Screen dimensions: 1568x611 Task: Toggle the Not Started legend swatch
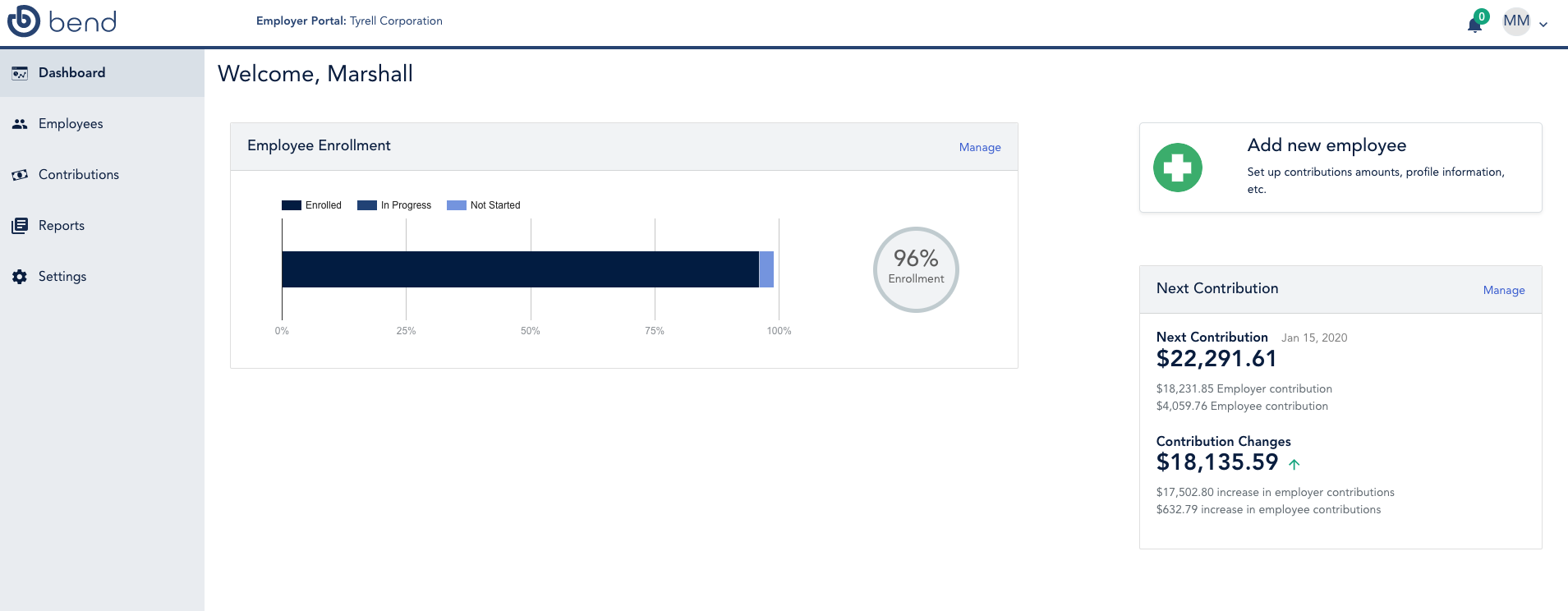pos(457,205)
